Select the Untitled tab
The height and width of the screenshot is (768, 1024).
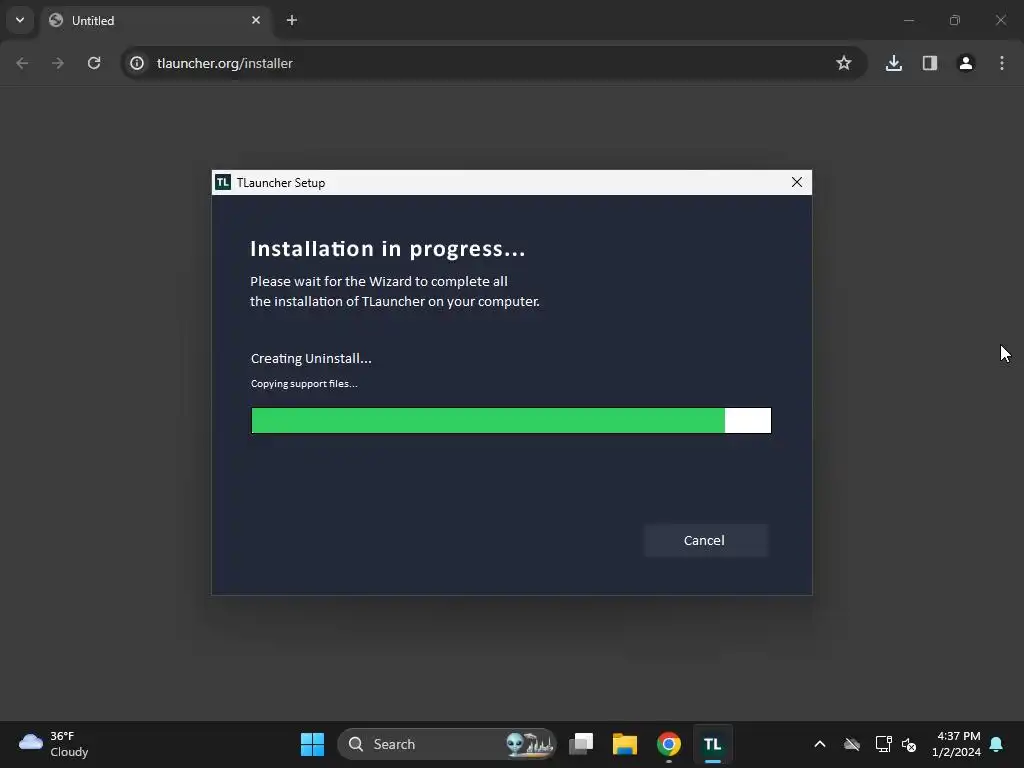(x=155, y=20)
